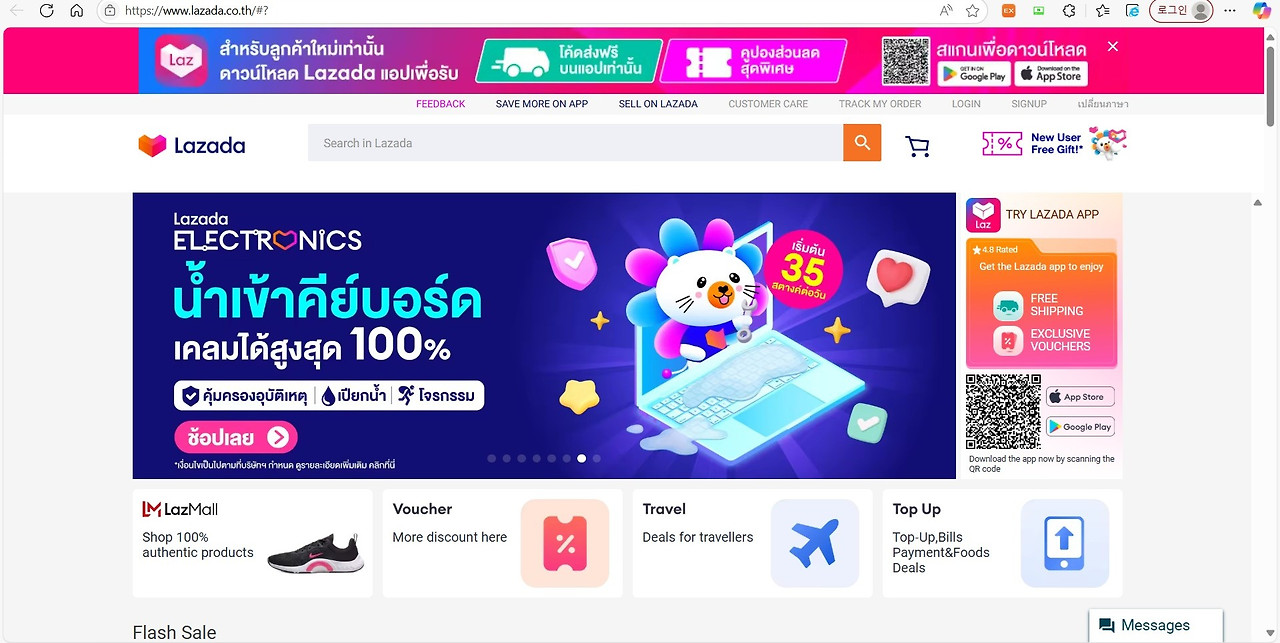Click the LOGIN link
The width and height of the screenshot is (1280, 643).
coord(966,104)
